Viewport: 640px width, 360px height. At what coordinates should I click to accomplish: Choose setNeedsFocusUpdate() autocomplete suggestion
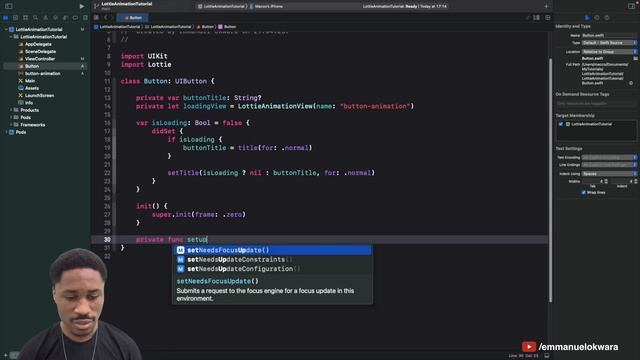coord(272,250)
